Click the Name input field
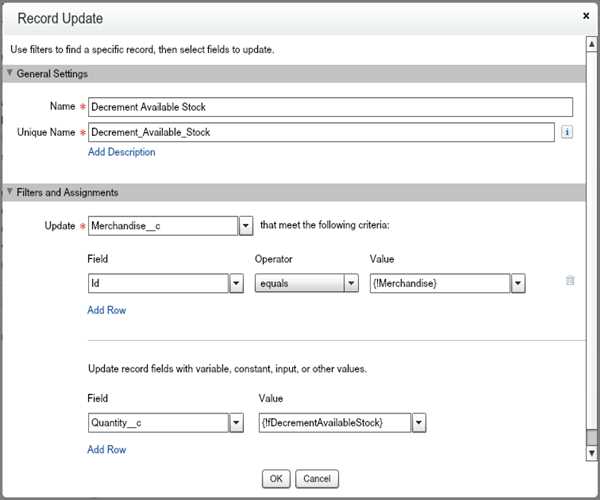 pyautogui.click(x=330, y=106)
